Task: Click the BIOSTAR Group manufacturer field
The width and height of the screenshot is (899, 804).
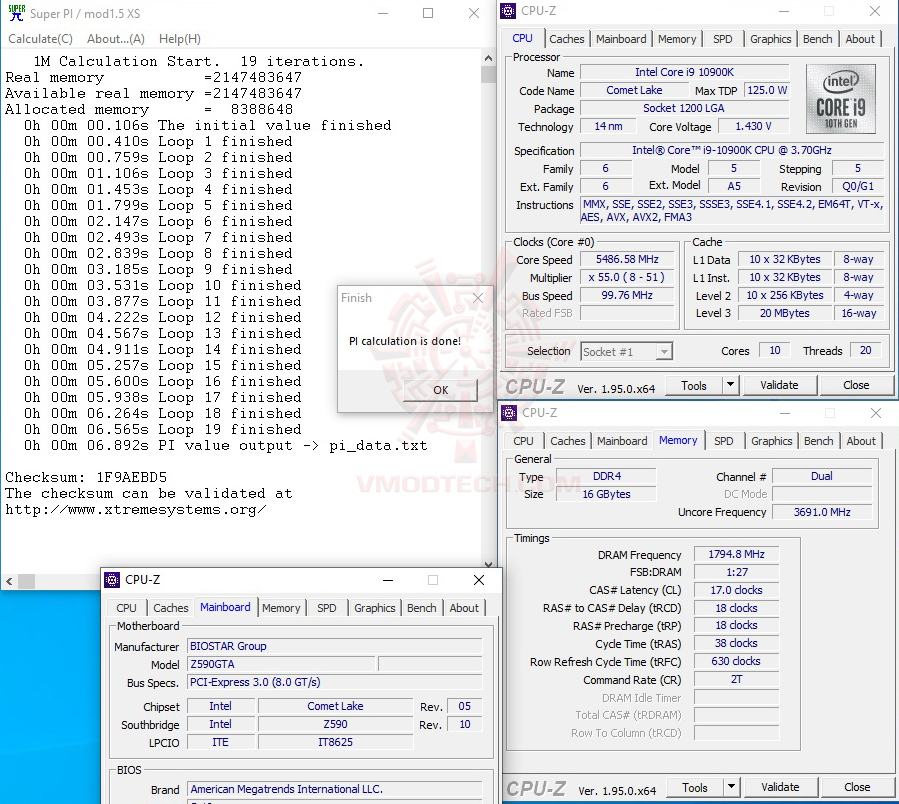Action: [x=335, y=646]
